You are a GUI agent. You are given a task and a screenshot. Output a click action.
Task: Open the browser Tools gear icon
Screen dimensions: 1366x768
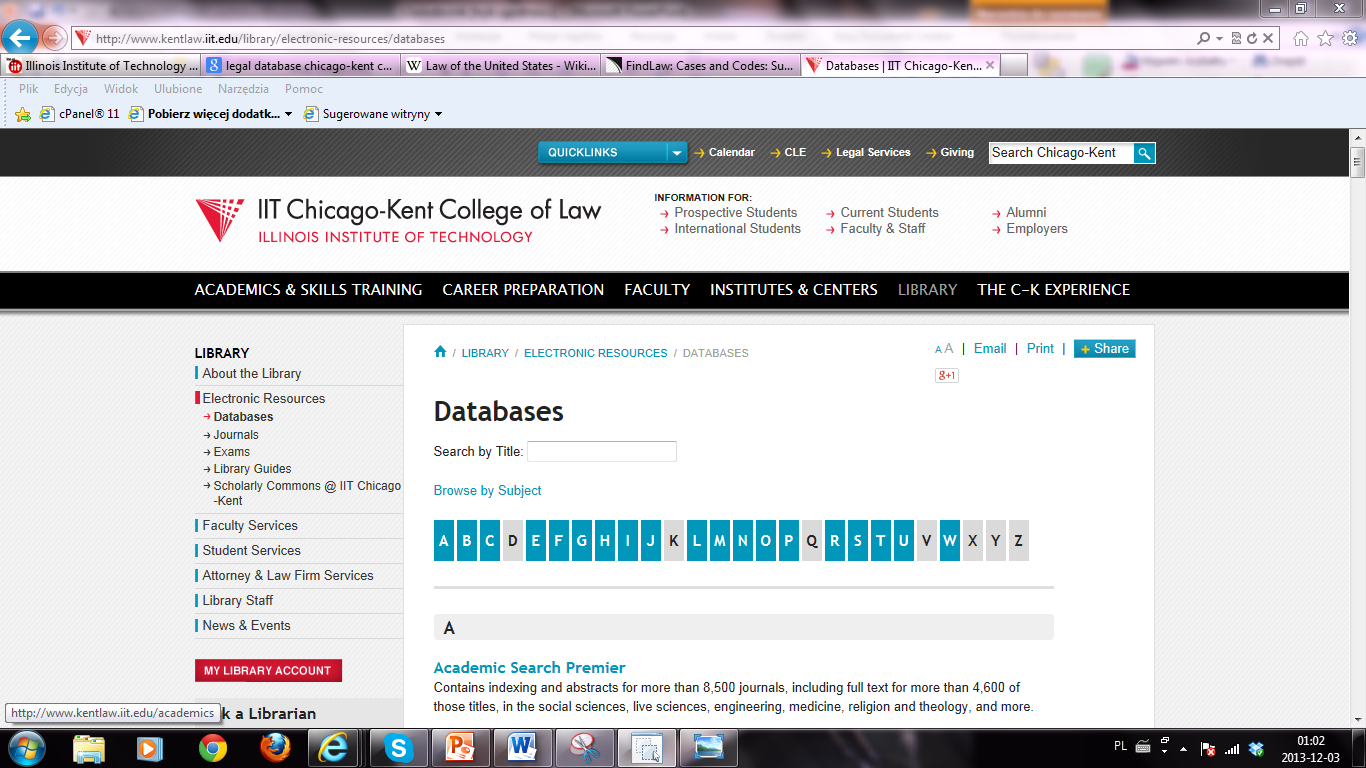pyautogui.click(x=1349, y=39)
